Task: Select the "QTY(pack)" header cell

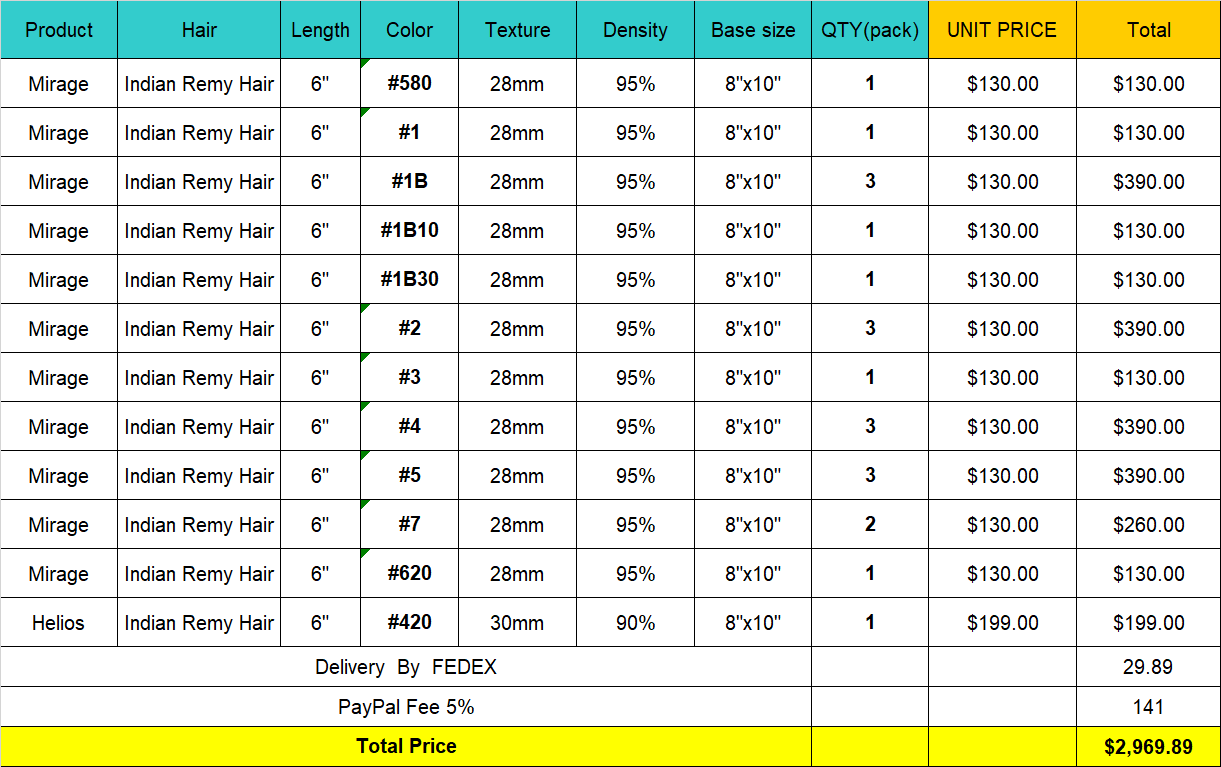Action: point(870,30)
